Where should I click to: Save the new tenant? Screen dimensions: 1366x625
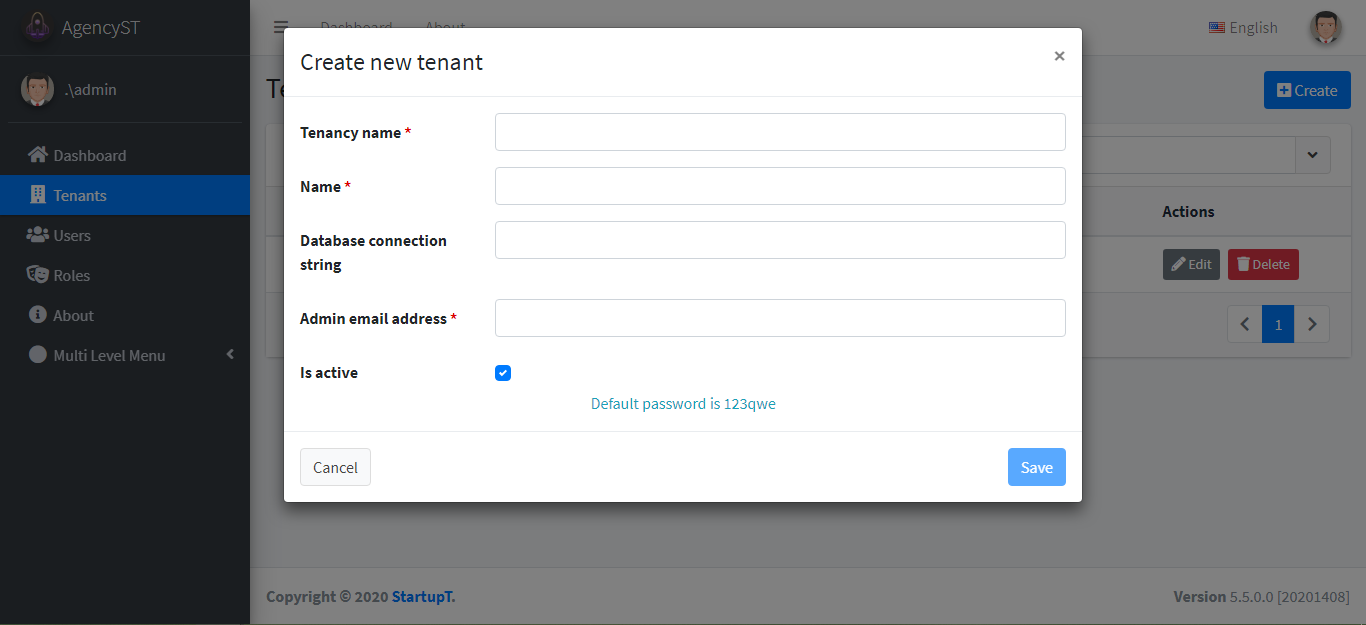[x=1036, y=466]
